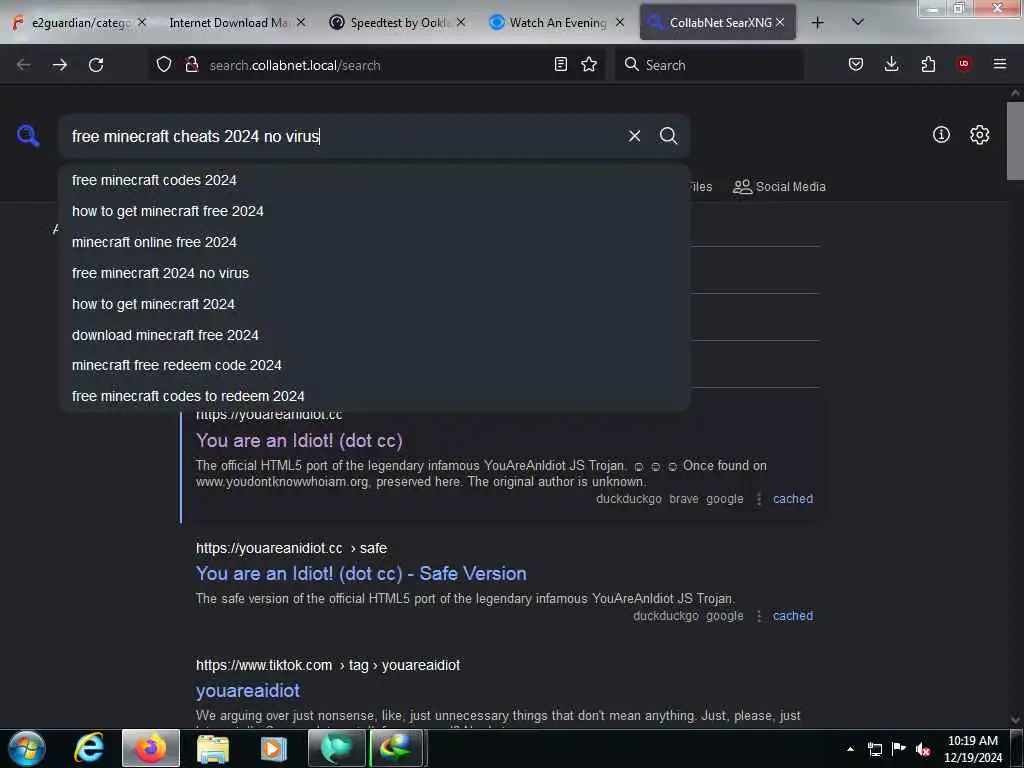Open a new browser tab
Viewport: 1024px width, 768px height.
pos(817,23)
